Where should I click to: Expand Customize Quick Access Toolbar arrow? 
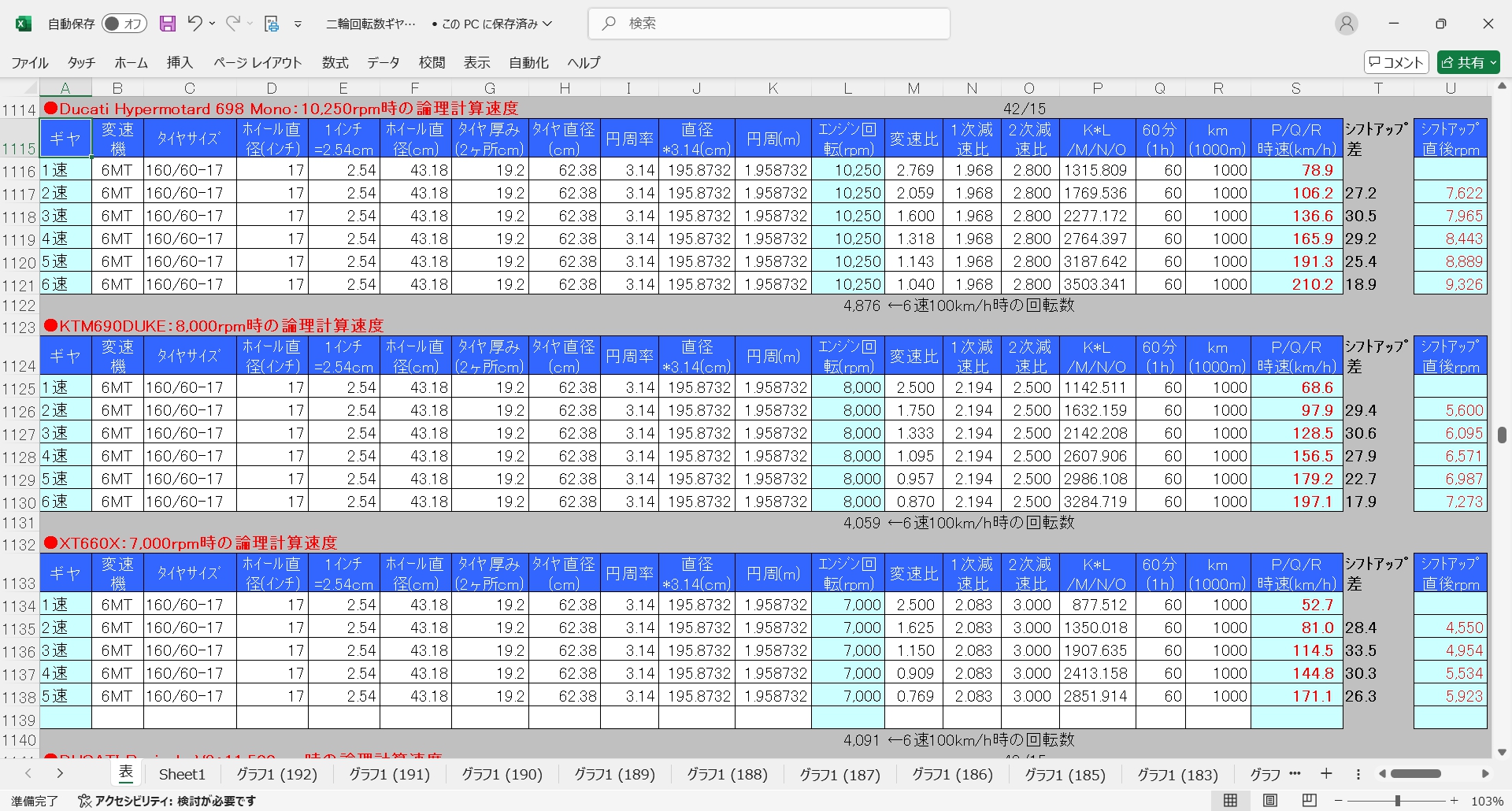tap(298, 24)
